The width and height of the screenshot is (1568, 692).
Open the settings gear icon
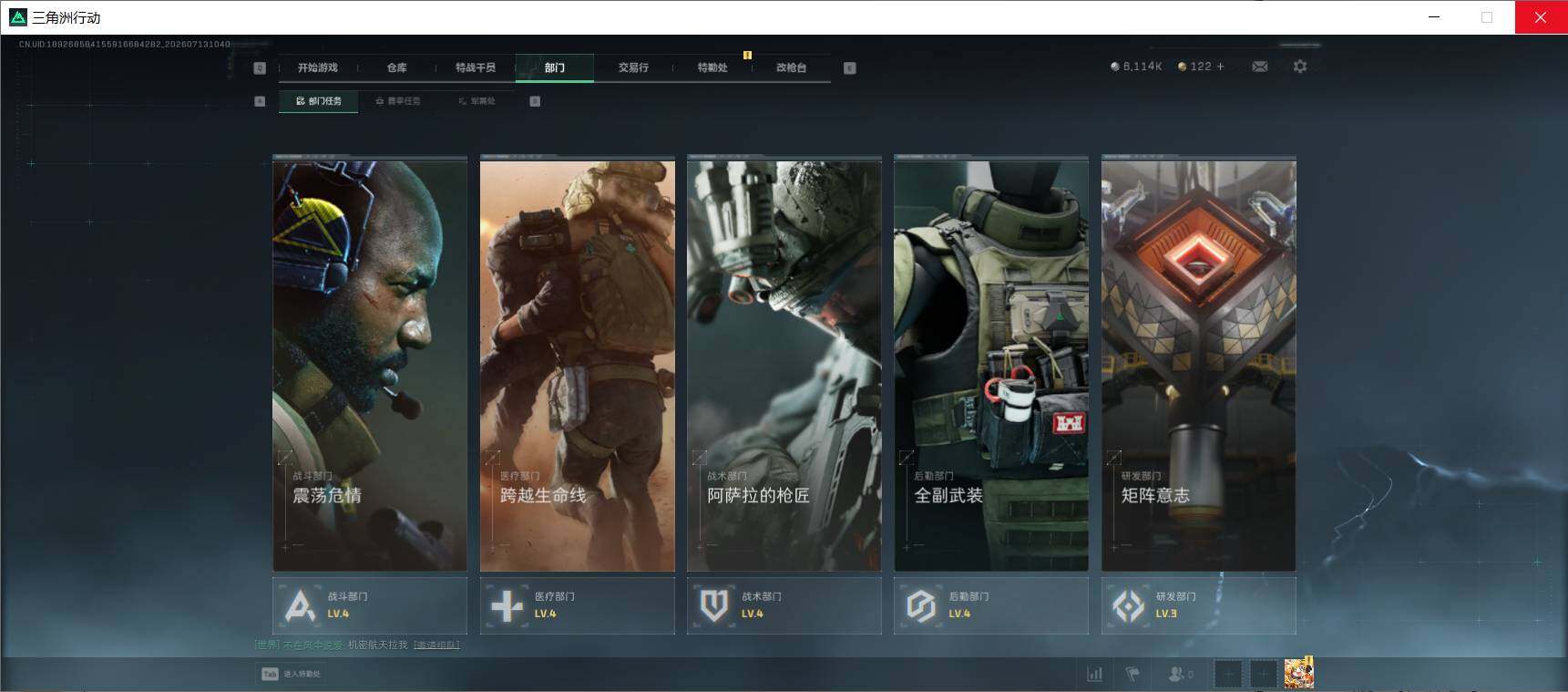point(1300,67)
